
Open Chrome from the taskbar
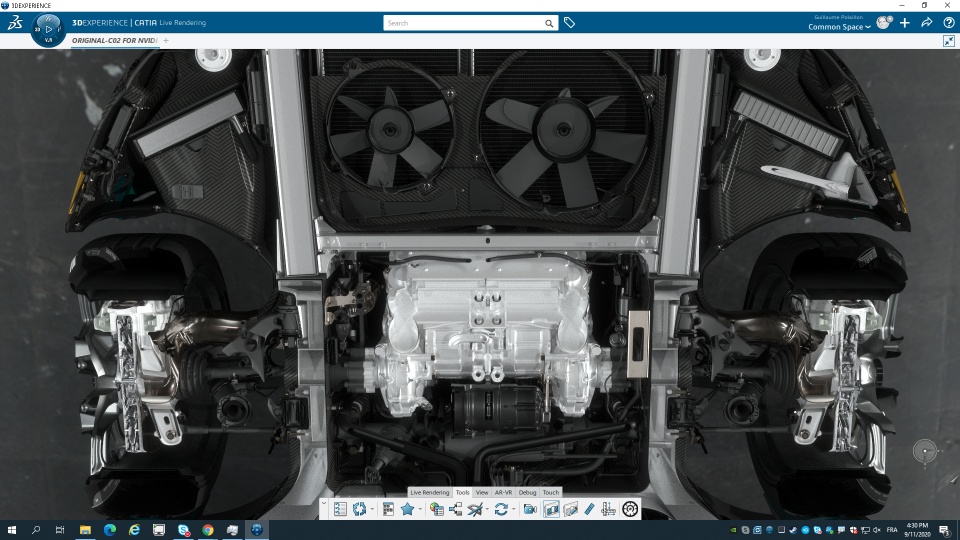(208, 530)
